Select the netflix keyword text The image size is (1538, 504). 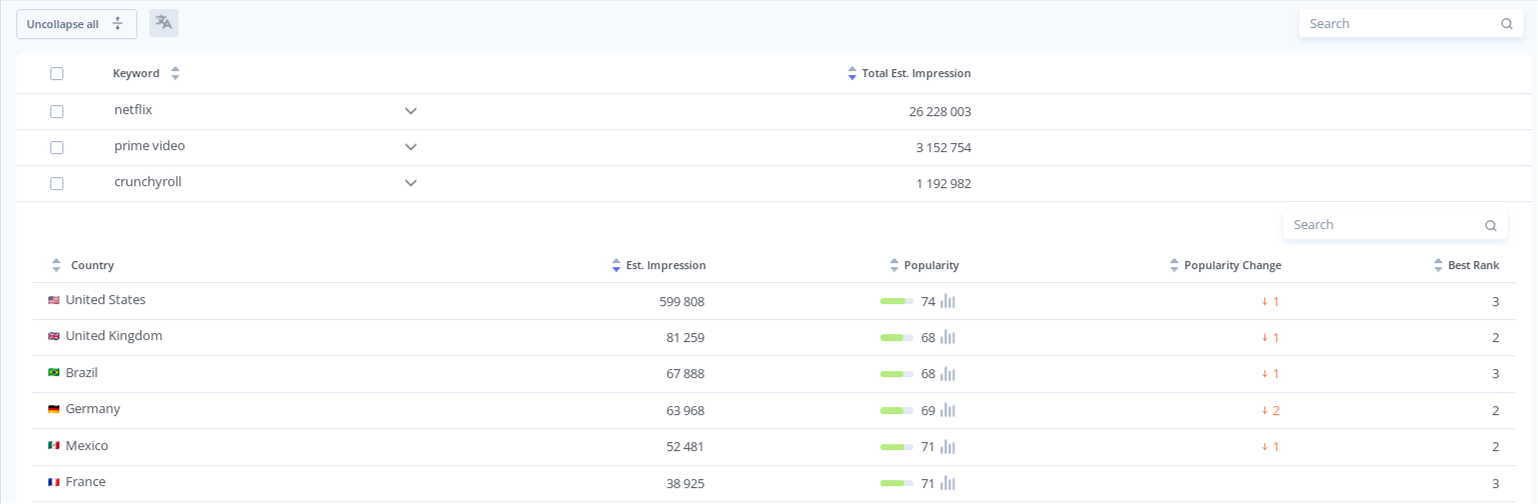coord(133,110)
